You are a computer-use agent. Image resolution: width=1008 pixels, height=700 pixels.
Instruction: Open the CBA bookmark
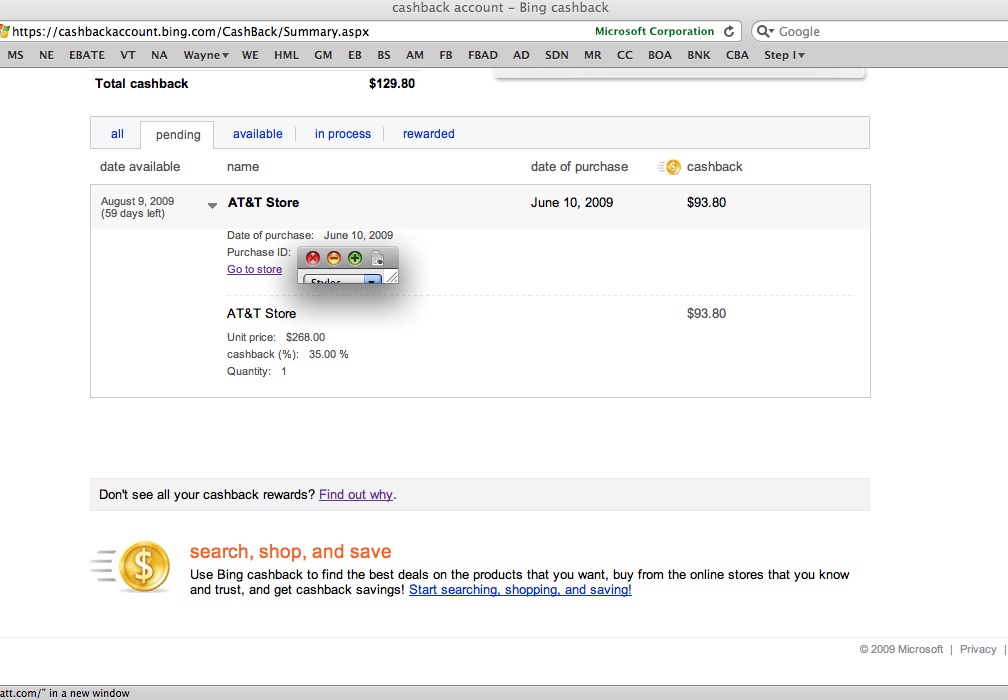[737, 55]
